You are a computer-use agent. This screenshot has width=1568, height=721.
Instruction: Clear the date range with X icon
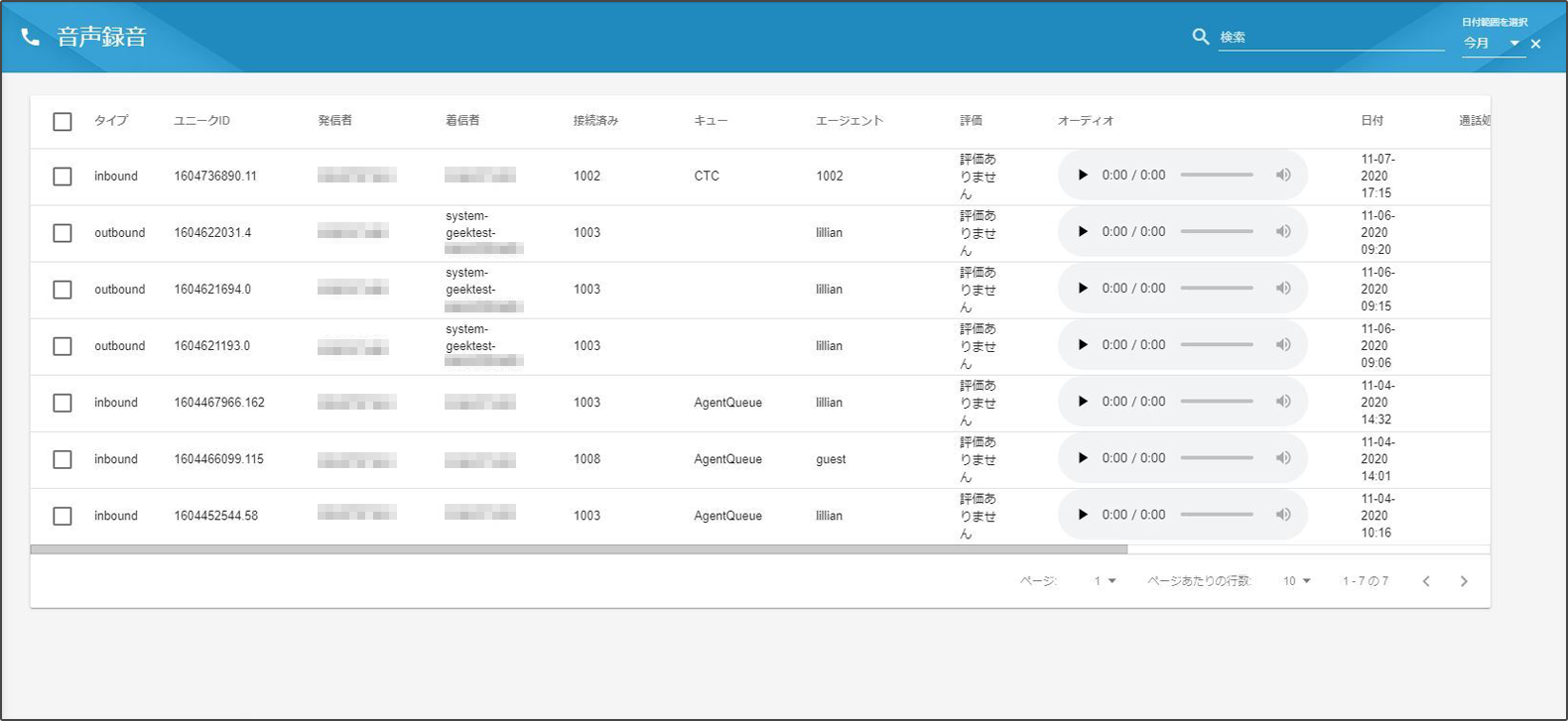[x=1536, y=44]
